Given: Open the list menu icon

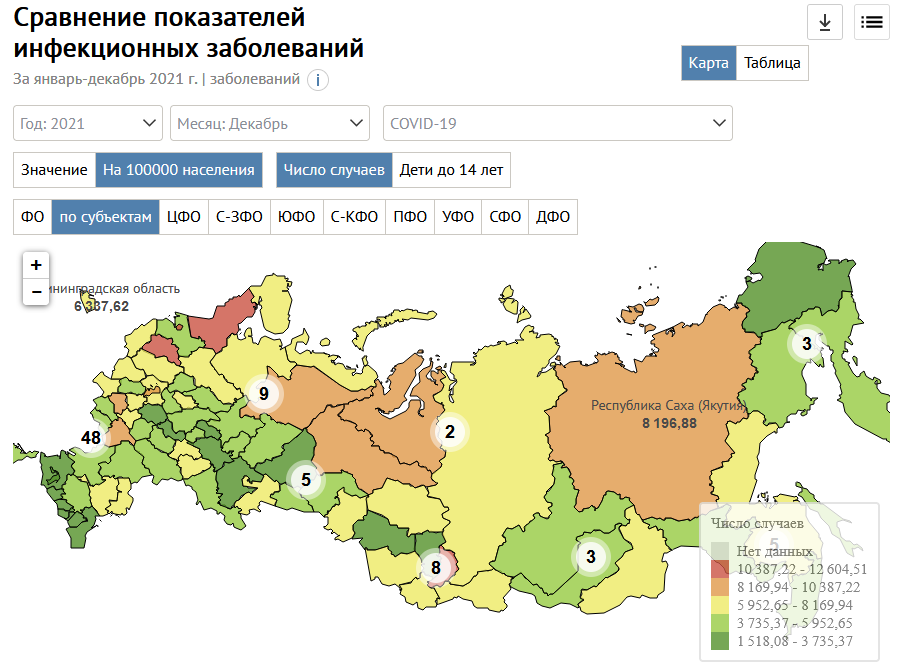Looking at the screenshot, I should (x=872, y=23).
